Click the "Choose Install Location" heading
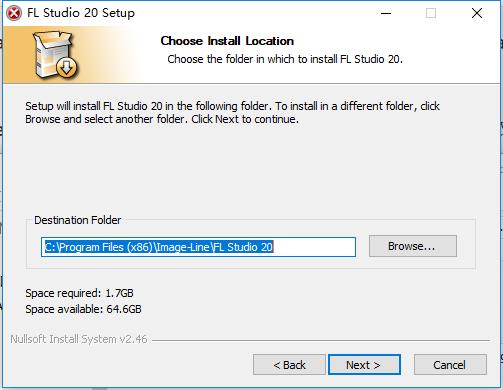Screen dimensions: 503x390 227,41
